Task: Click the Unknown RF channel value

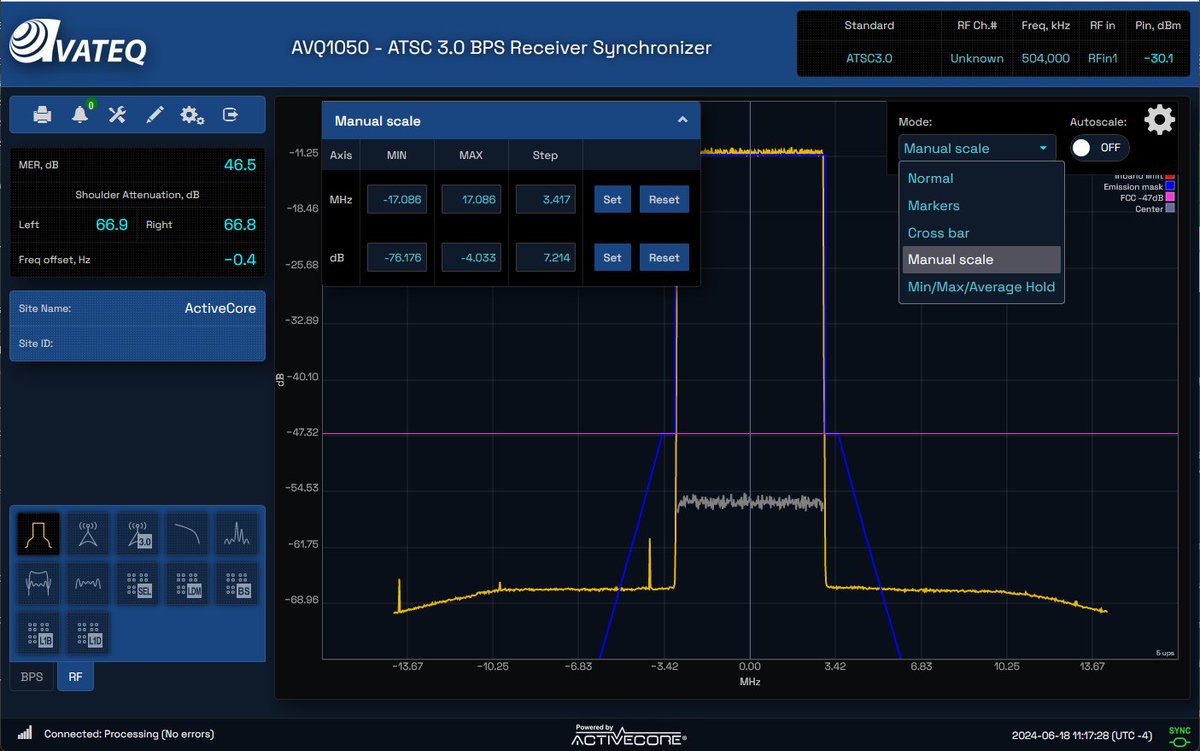Action: click(x=977, y=58)
